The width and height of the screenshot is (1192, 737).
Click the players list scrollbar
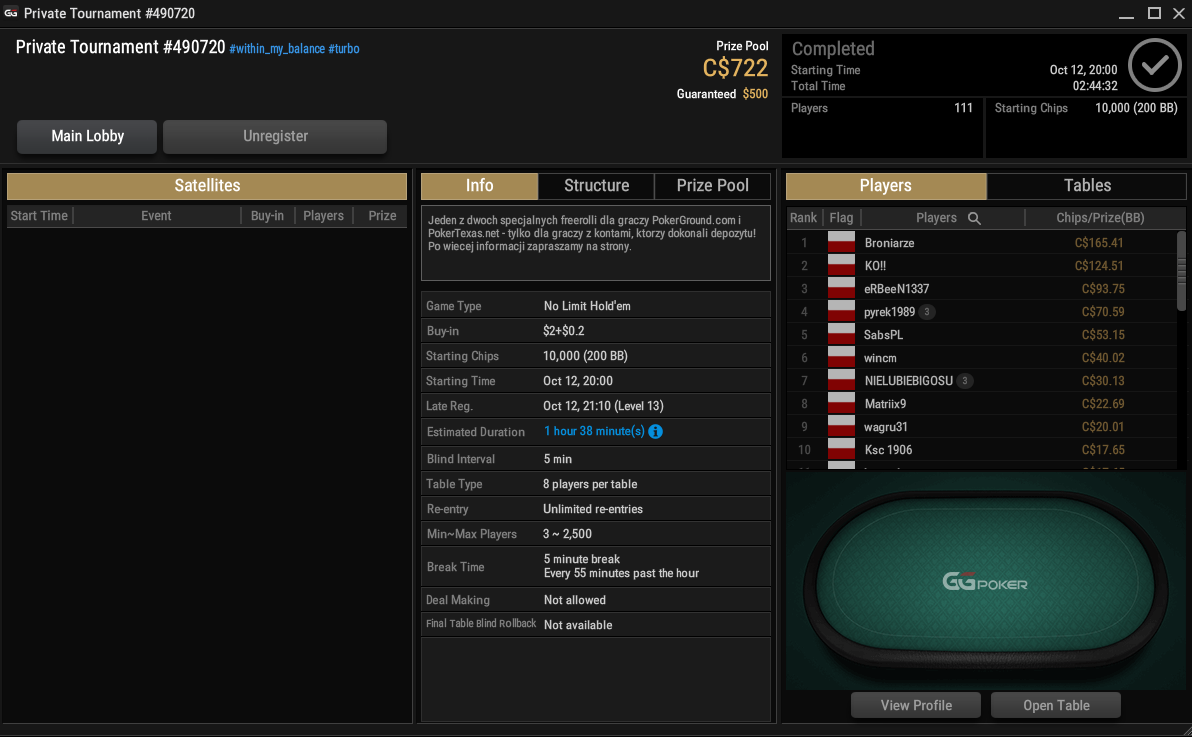point(1181,271)
